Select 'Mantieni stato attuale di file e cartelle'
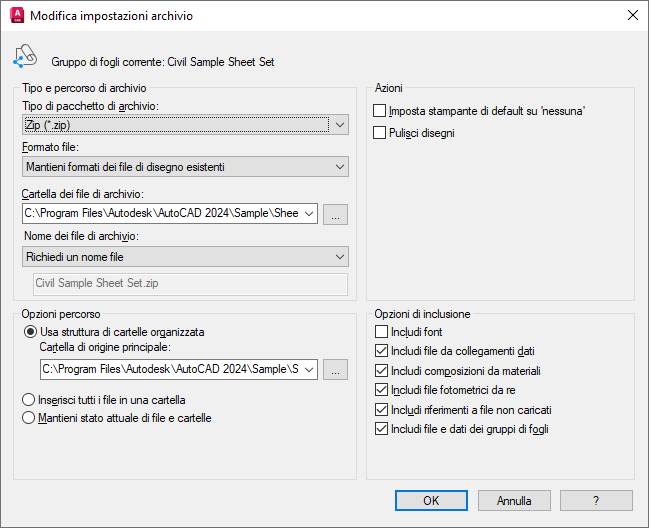The width and height of the screenshot is (649, 528). [29, 418]
